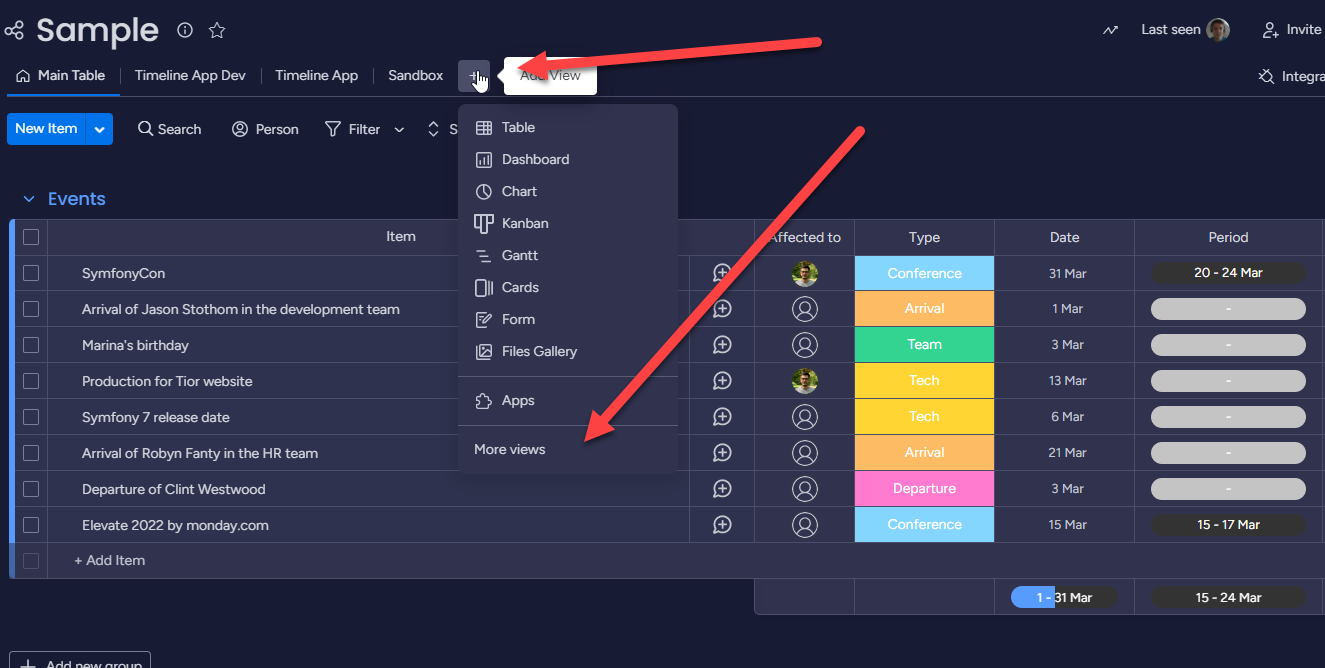Image resolution: width=1325 pixels, height=668 pixels.
Task: Tick checkbox for Departure of Clint Westwood
Action: click(x=31, y=489)
